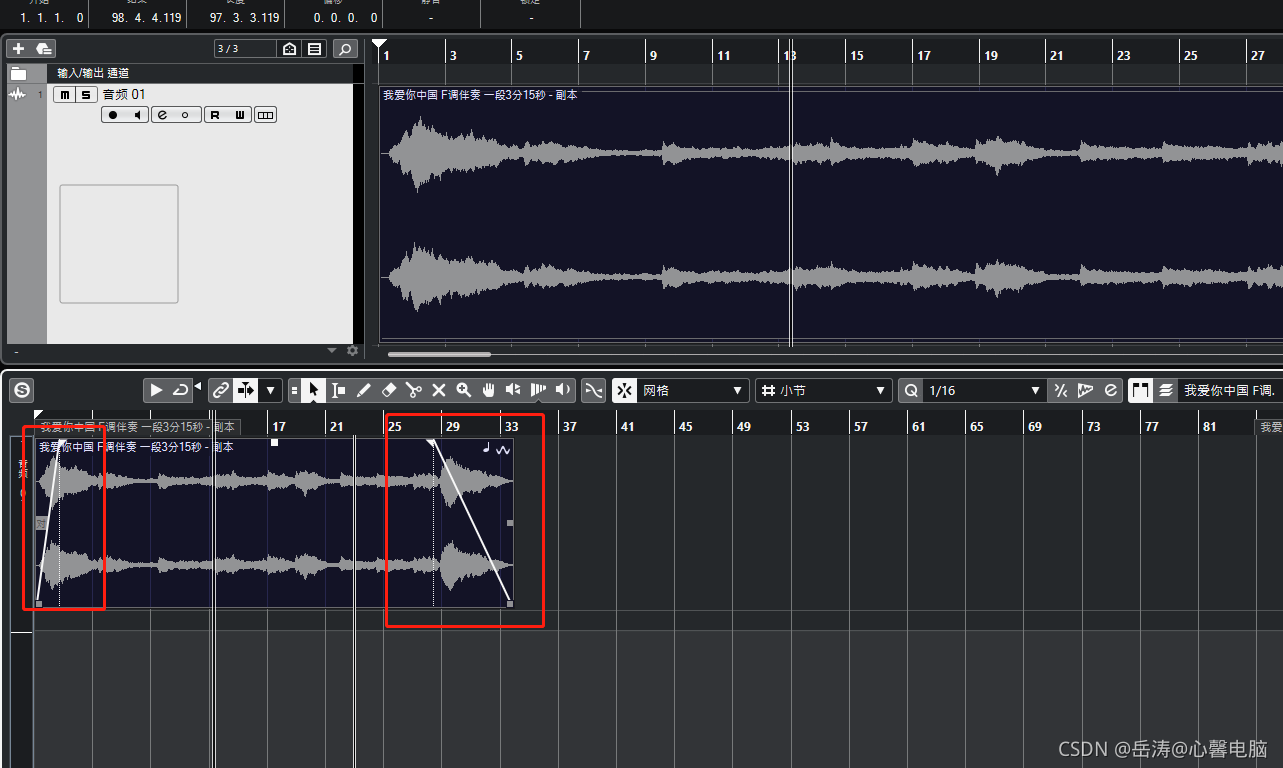Viewport: 1283px width, 768px height.
Task: Enable record on track 音频 01
Action: 113,115
